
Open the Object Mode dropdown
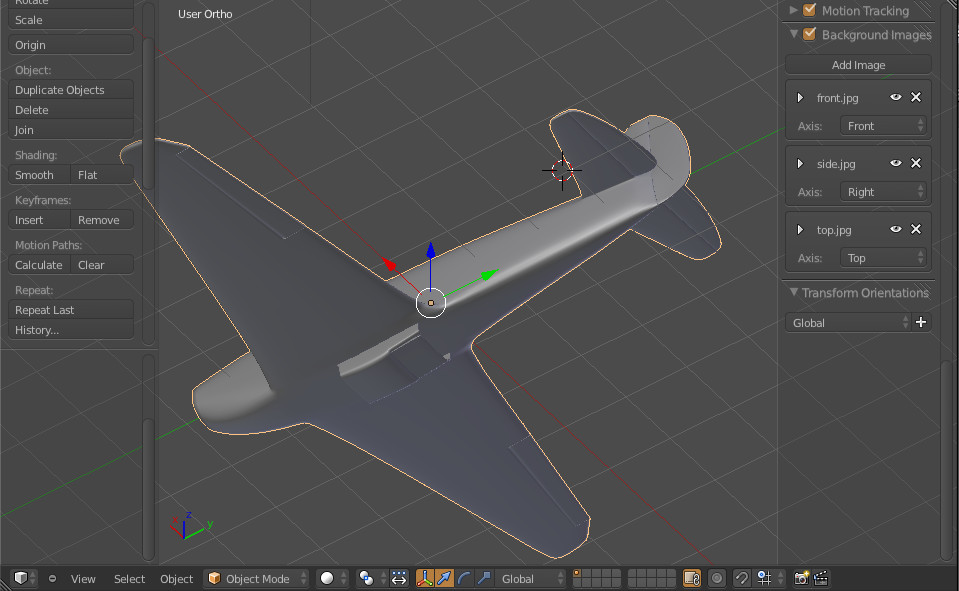coord(256,578)
